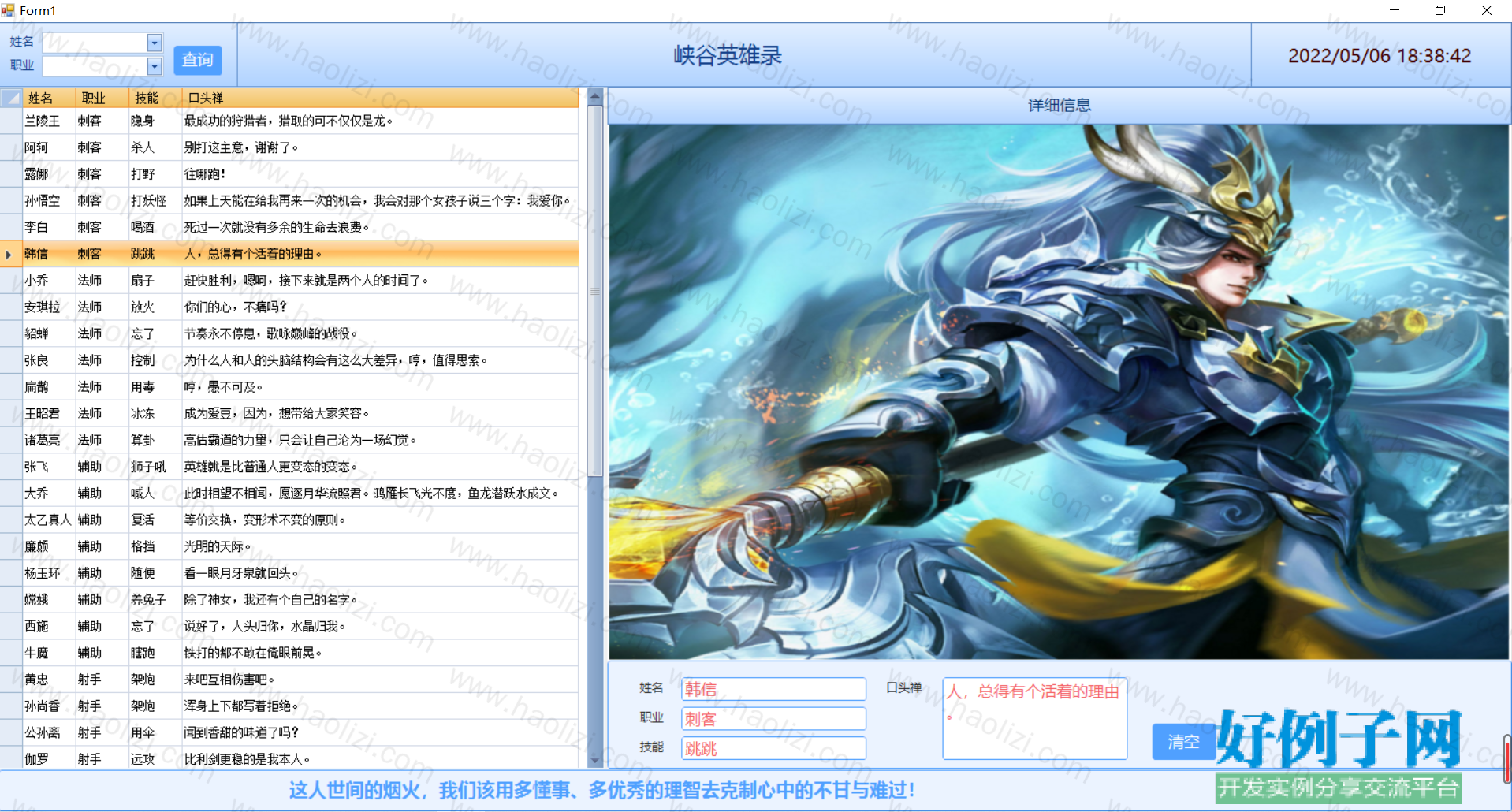1512x812 pixels.
Task: Select the row header for 兰陵王
Action: point(11,121)
